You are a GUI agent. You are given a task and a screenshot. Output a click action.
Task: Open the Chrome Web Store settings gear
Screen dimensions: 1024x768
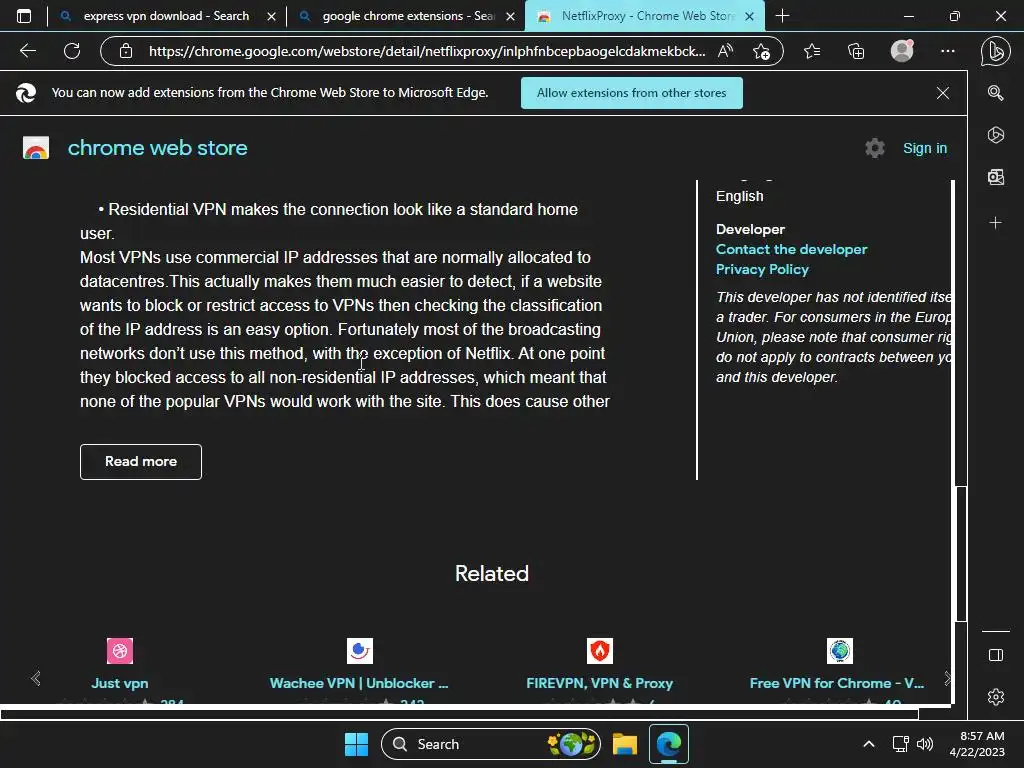click(874, 148)
